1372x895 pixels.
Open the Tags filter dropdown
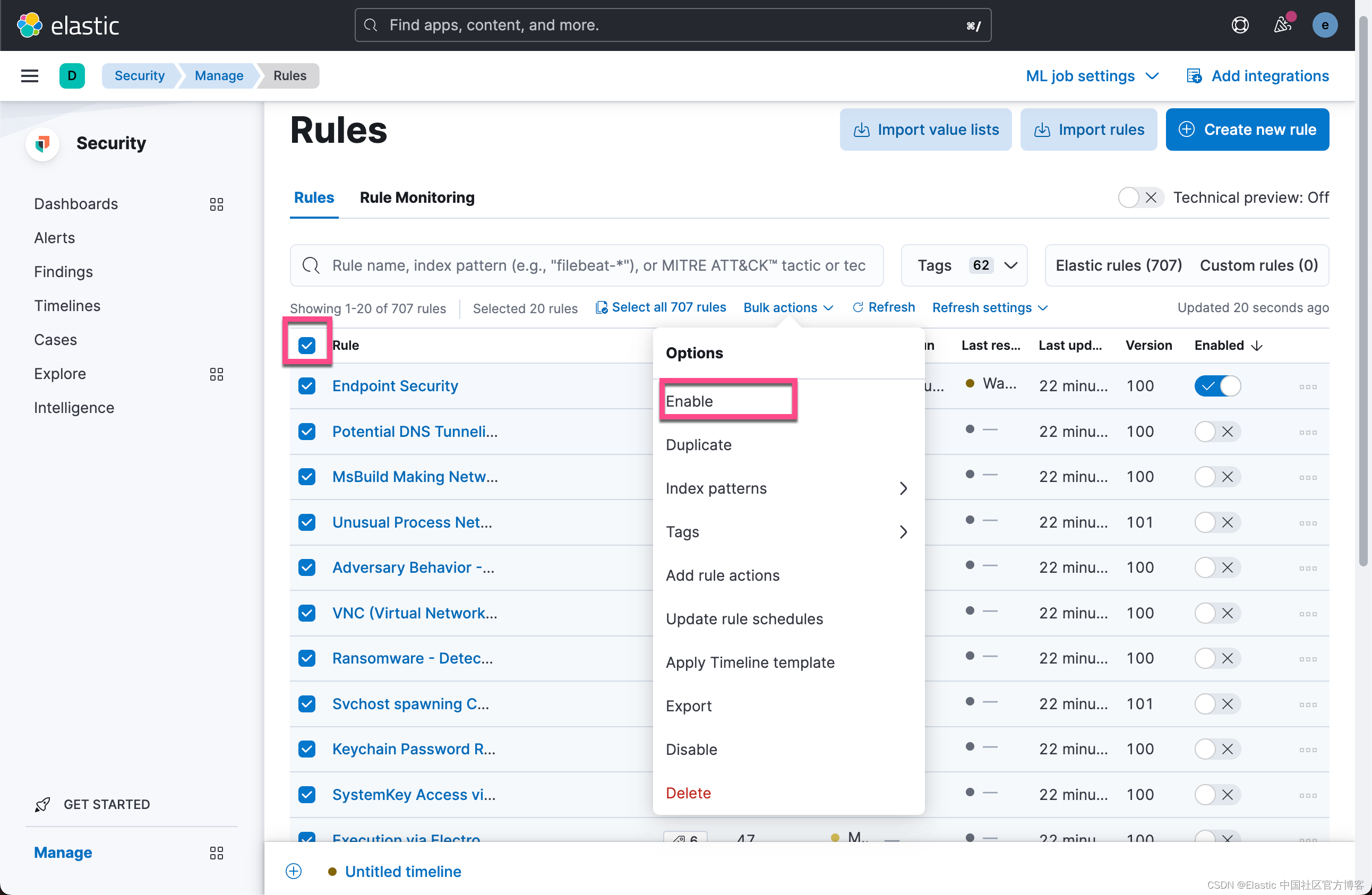(x=964, y=265)
